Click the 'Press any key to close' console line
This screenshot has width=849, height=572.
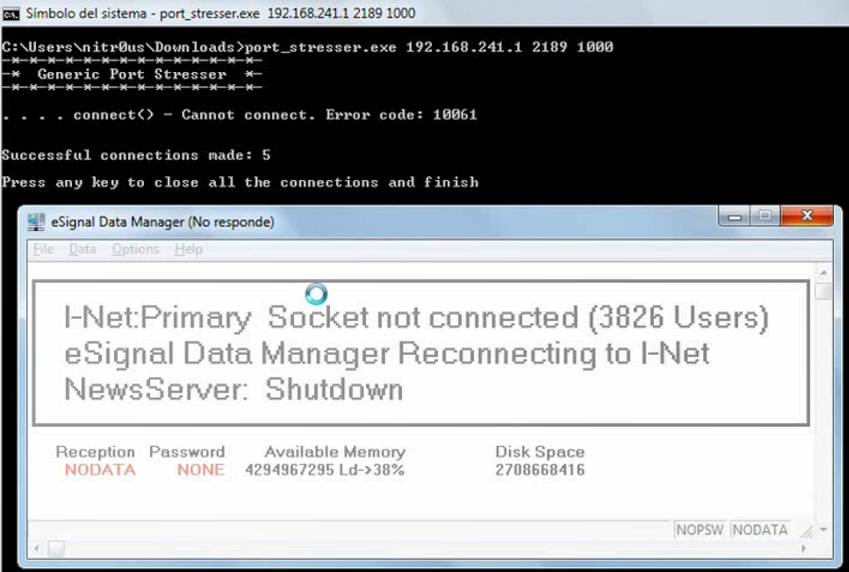point(240,183)
